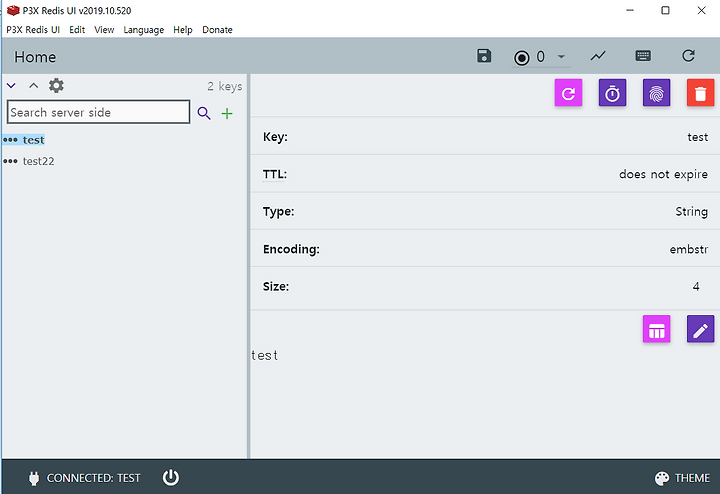Screen dimensions: 720x494
Task: Focus the Search server side field
Action: coord(98,112)
